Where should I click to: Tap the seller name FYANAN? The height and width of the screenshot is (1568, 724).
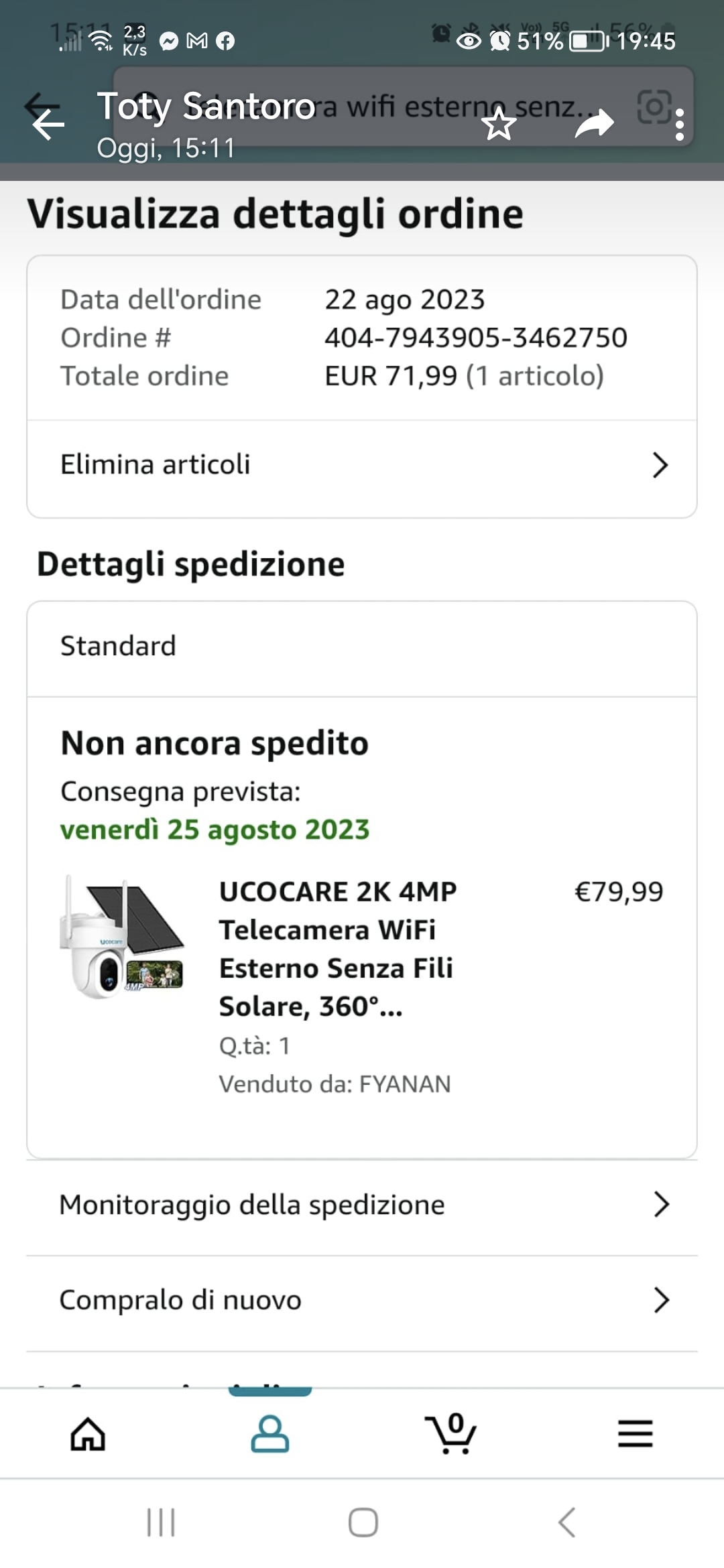(404, 1084)
